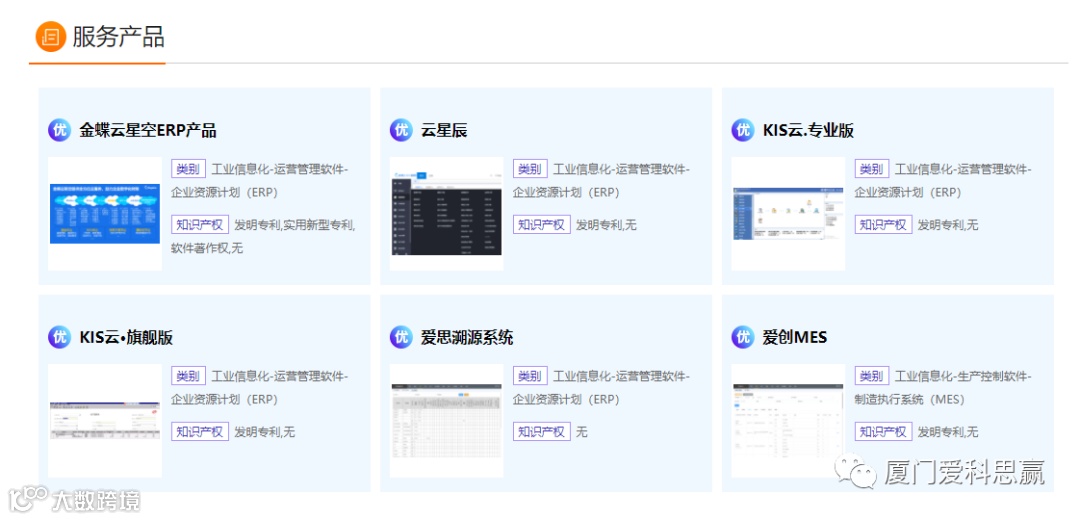The height and width of the screenshot is (520, 1080).
Task: Open the 云星辰 dark screenshot thumbnail
Action: pyautogui.click(x=446, y=214)
